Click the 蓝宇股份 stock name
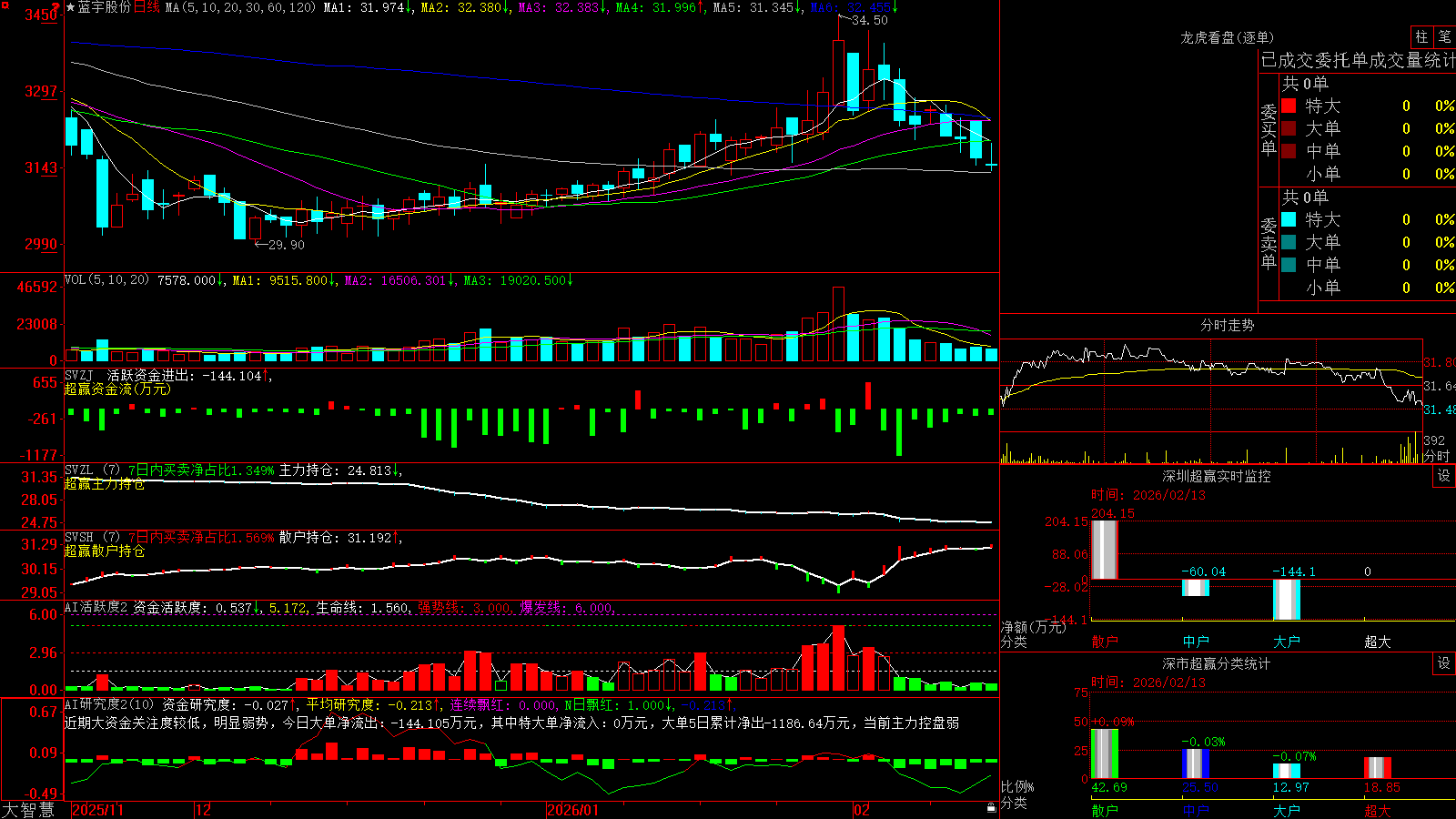Screen dimensions: 1456x819 click(x=105, y=7)
